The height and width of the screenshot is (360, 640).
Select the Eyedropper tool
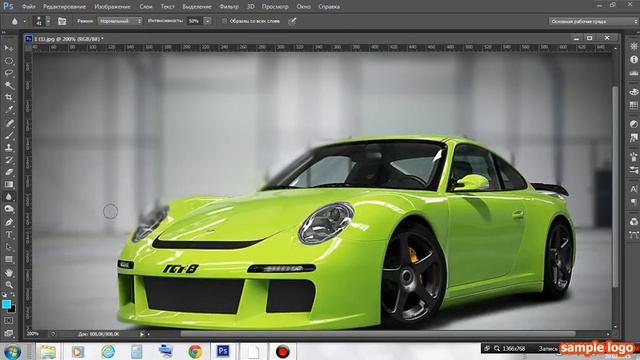click(9, 110)
